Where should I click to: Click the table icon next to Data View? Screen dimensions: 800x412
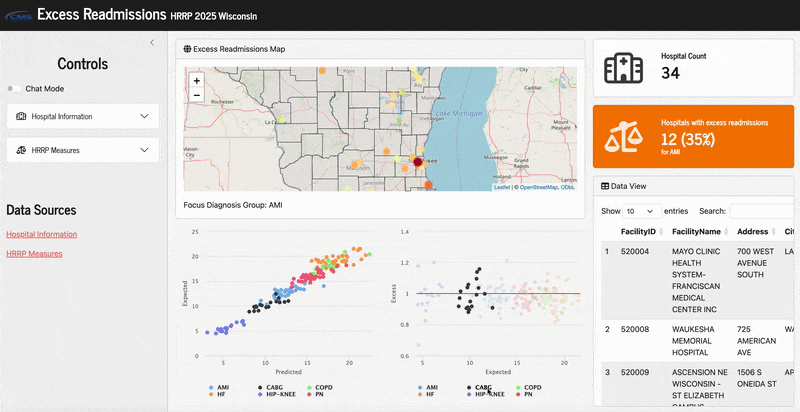605,187
